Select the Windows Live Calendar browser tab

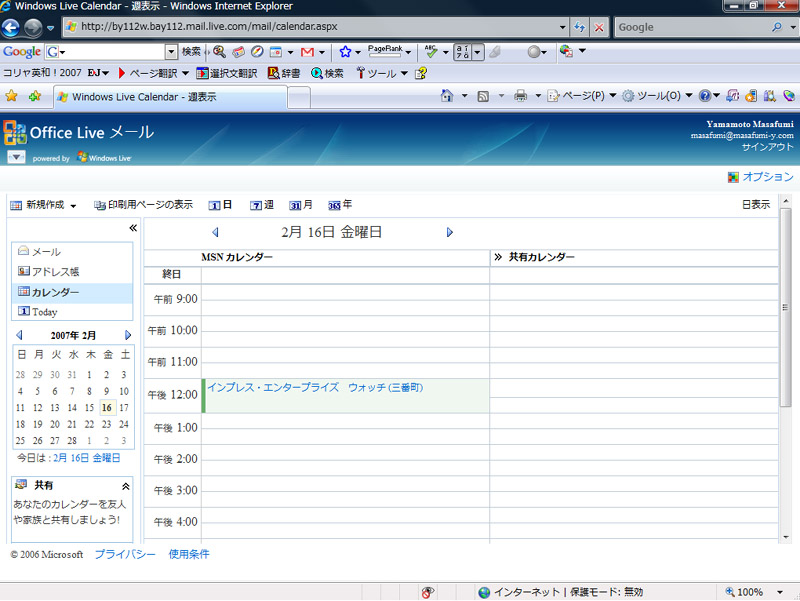[170, 97]
